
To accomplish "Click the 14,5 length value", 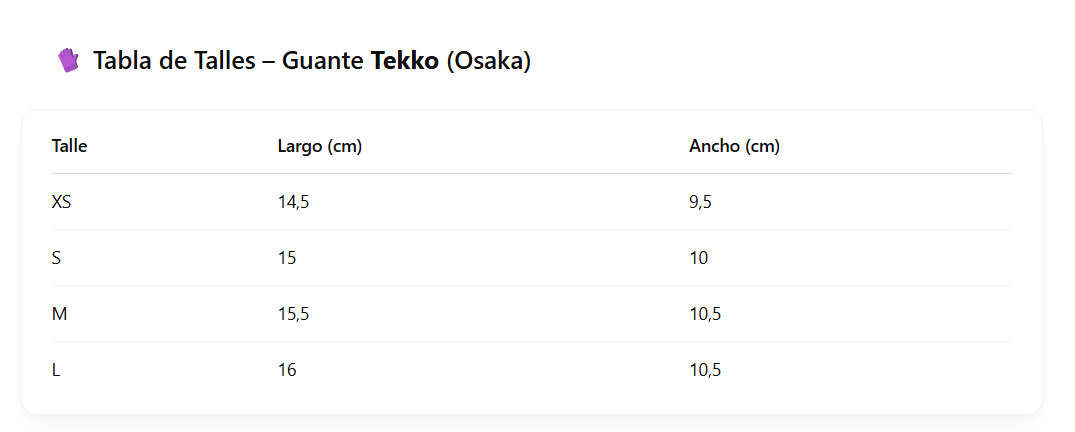I will coord(293,202).
